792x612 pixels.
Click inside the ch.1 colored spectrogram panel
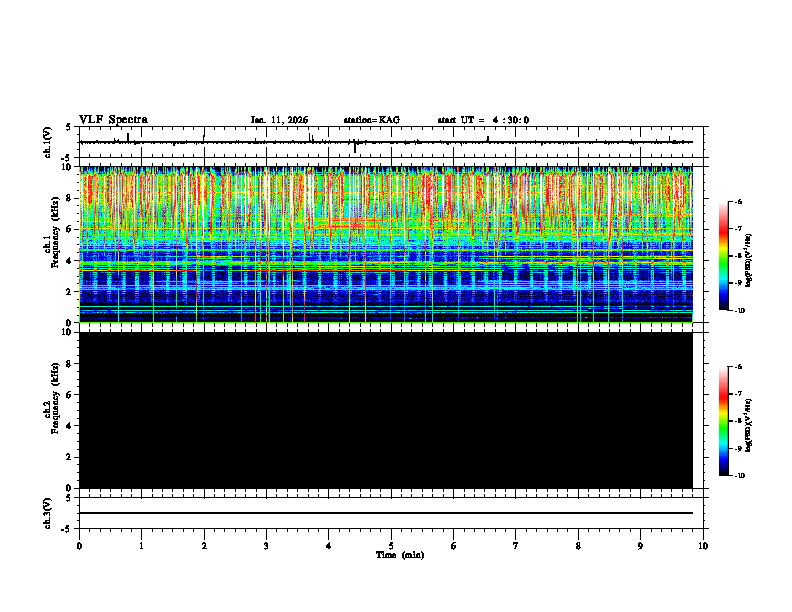click(x=386, y=245)
